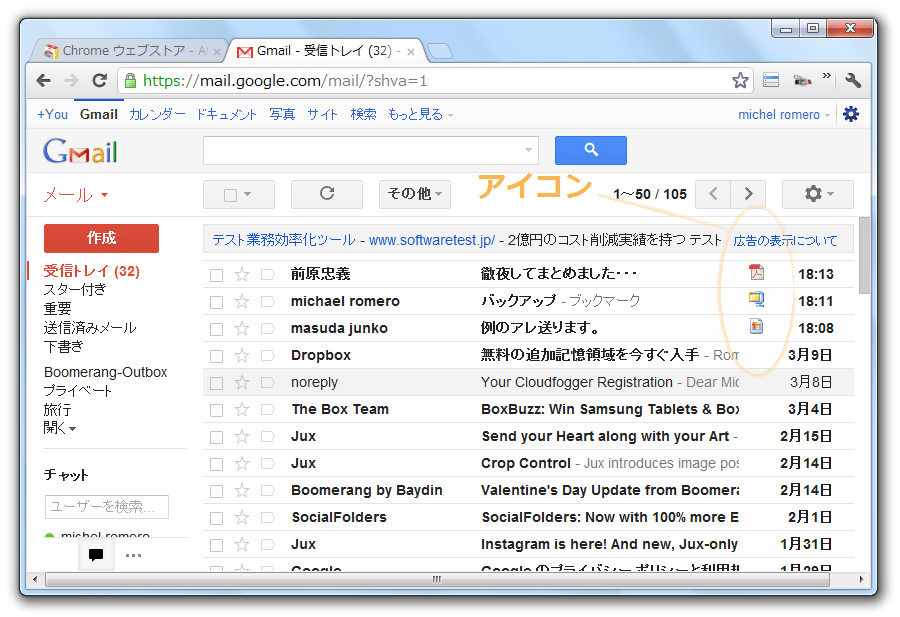
Task: Bookmark page with the star icon
Action: coord(740,80)
